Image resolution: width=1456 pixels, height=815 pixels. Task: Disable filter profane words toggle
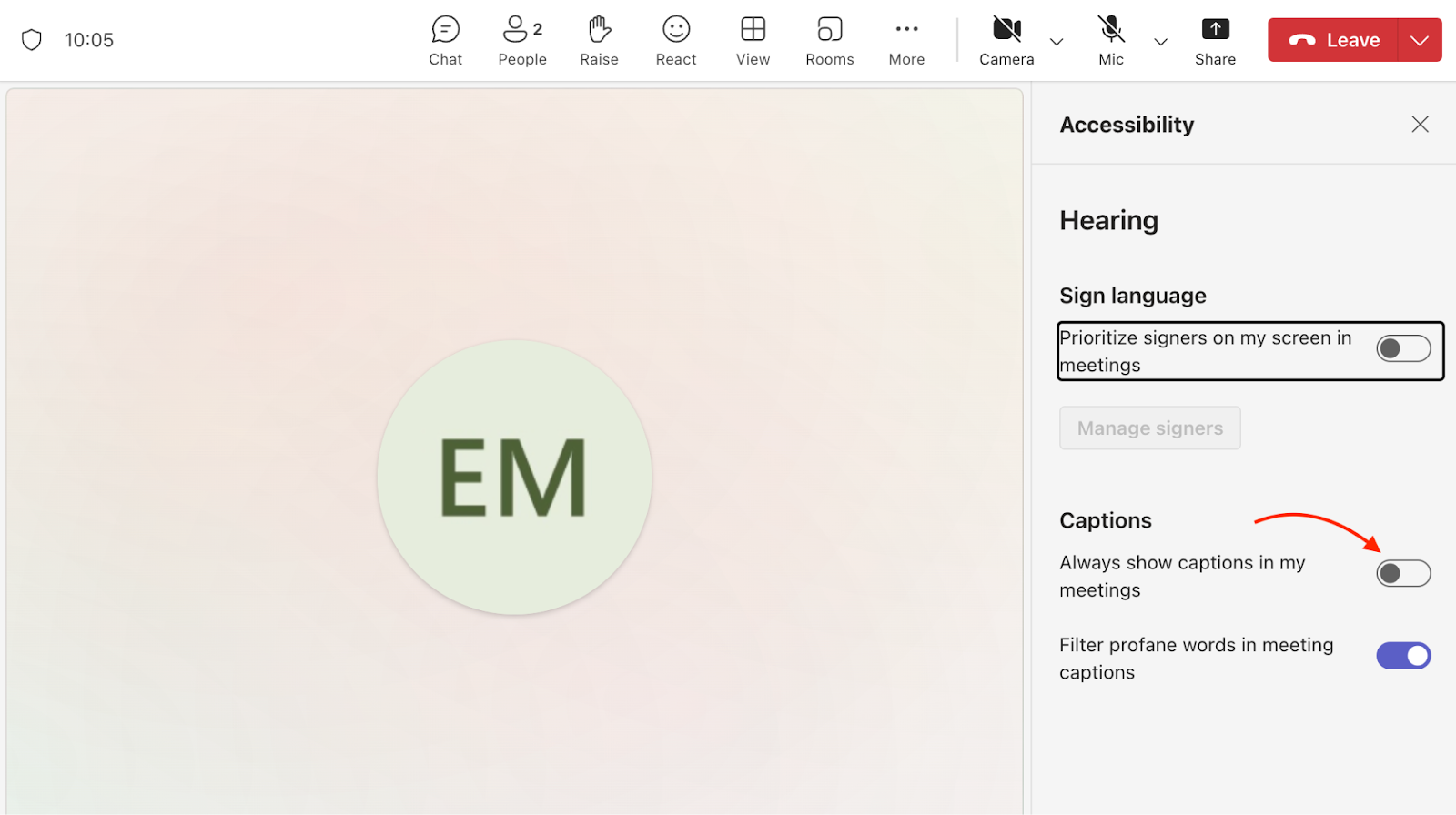pyautogui.click(x=1402, y=656)
